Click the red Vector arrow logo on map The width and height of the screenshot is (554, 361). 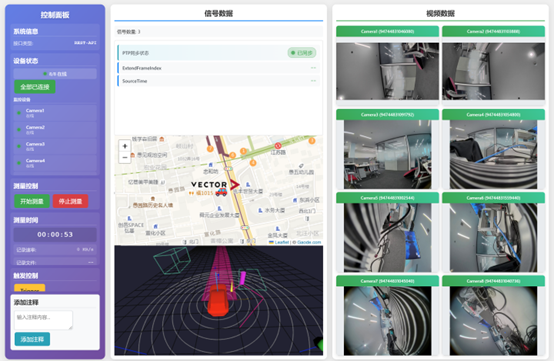(235, 184)
